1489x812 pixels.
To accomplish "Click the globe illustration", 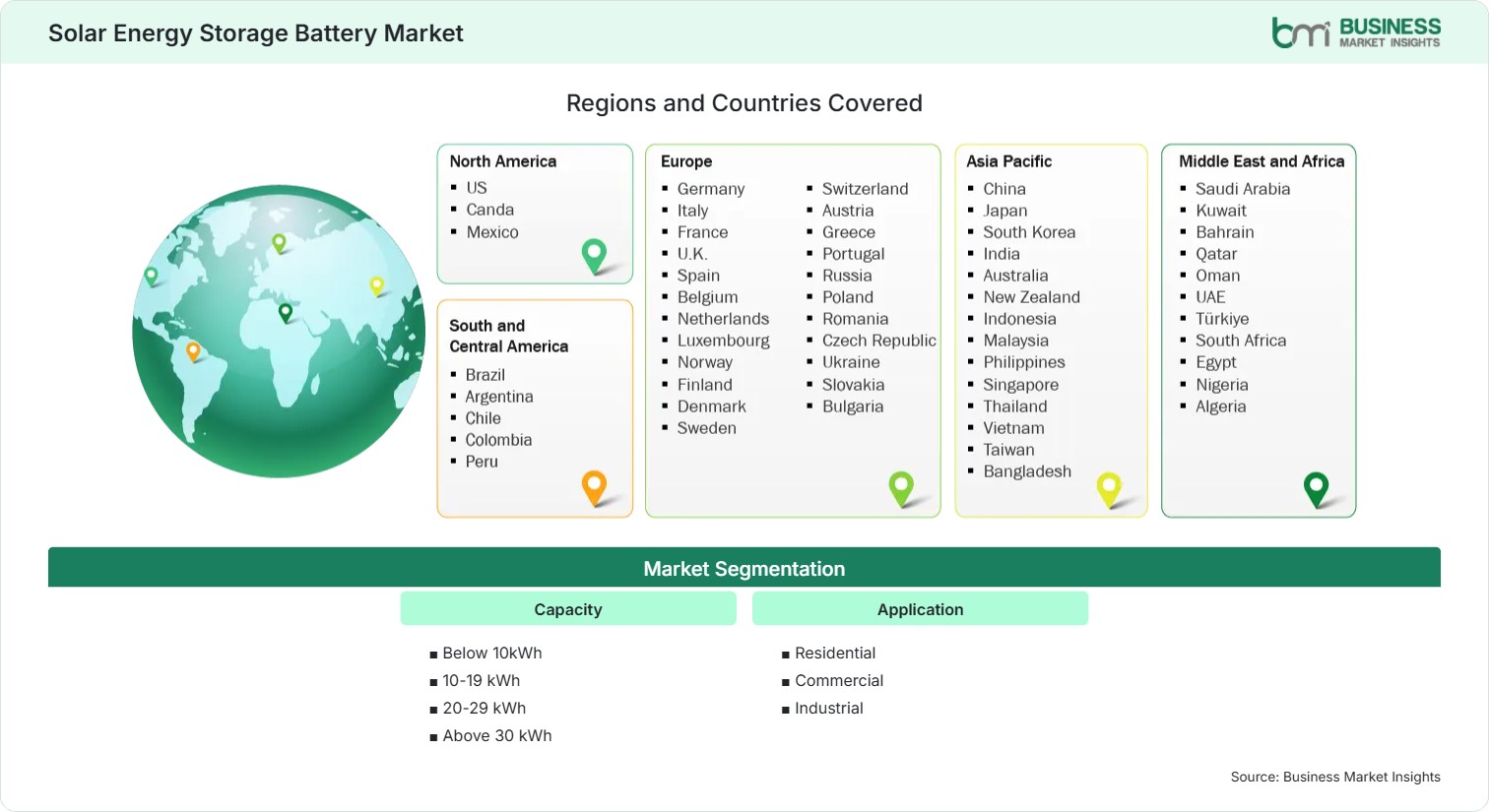I will 279,331.
